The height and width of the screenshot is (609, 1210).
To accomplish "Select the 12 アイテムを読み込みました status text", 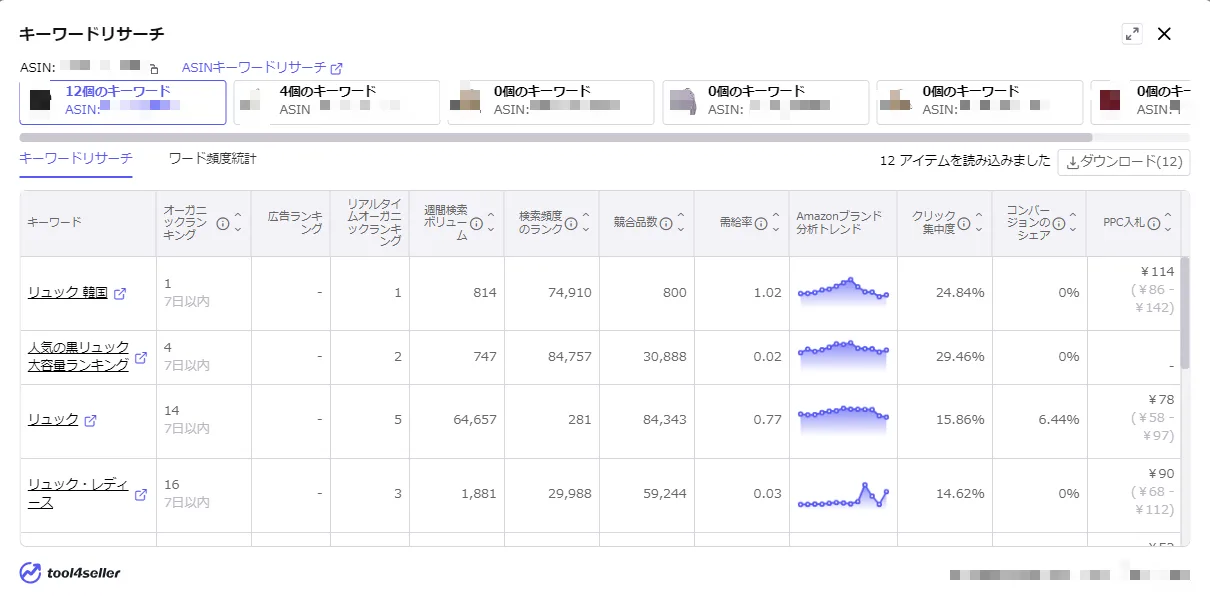I will (965, 160).
